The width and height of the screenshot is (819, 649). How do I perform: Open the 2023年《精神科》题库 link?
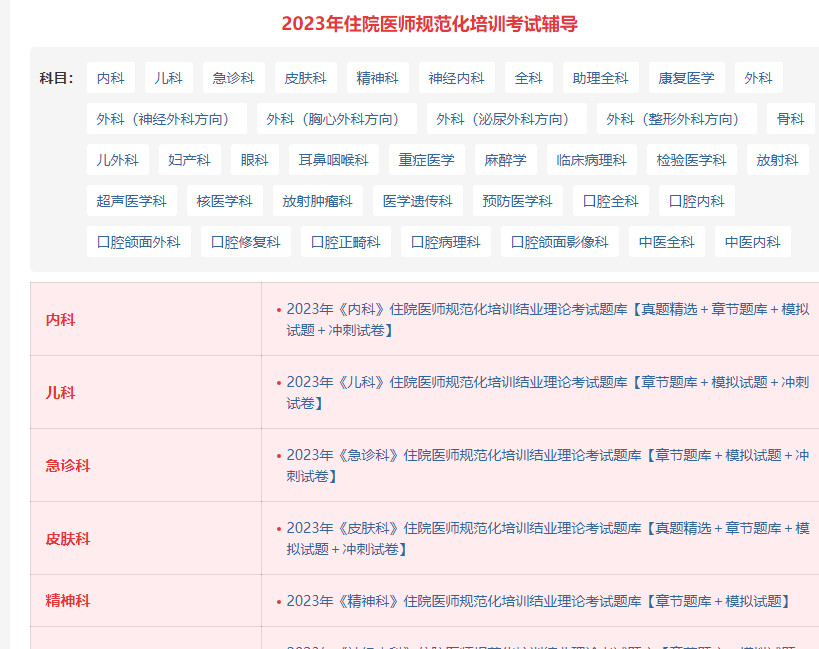tap(538, 601)
